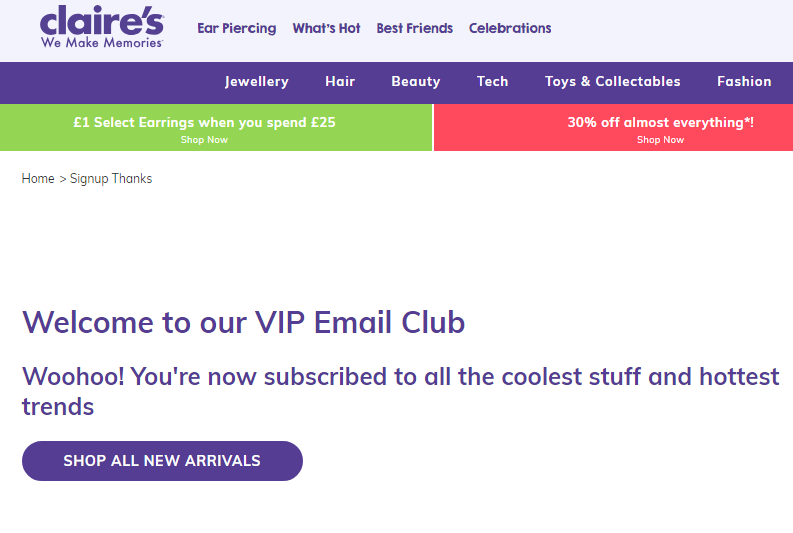Screen dimensions: 793x533
Task: Go to Home breadcrumb link
Action: coord(38,179)
